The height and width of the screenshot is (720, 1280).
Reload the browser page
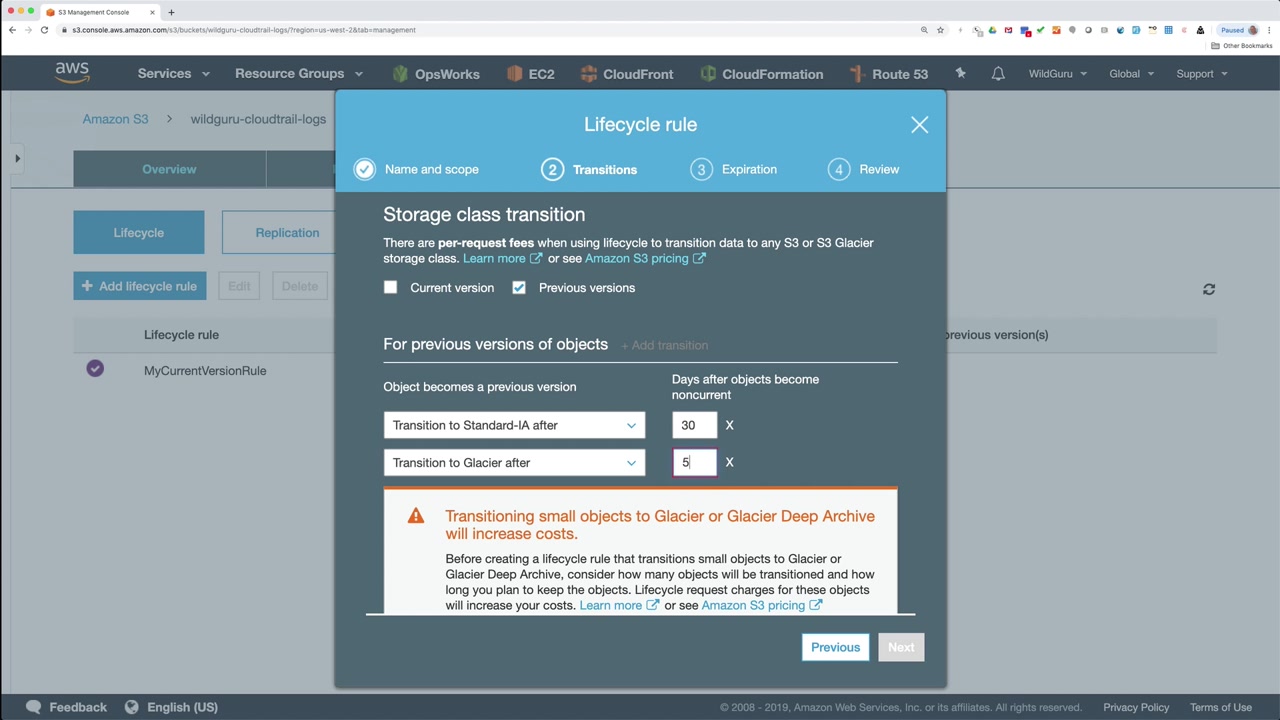tap(44, 30)
